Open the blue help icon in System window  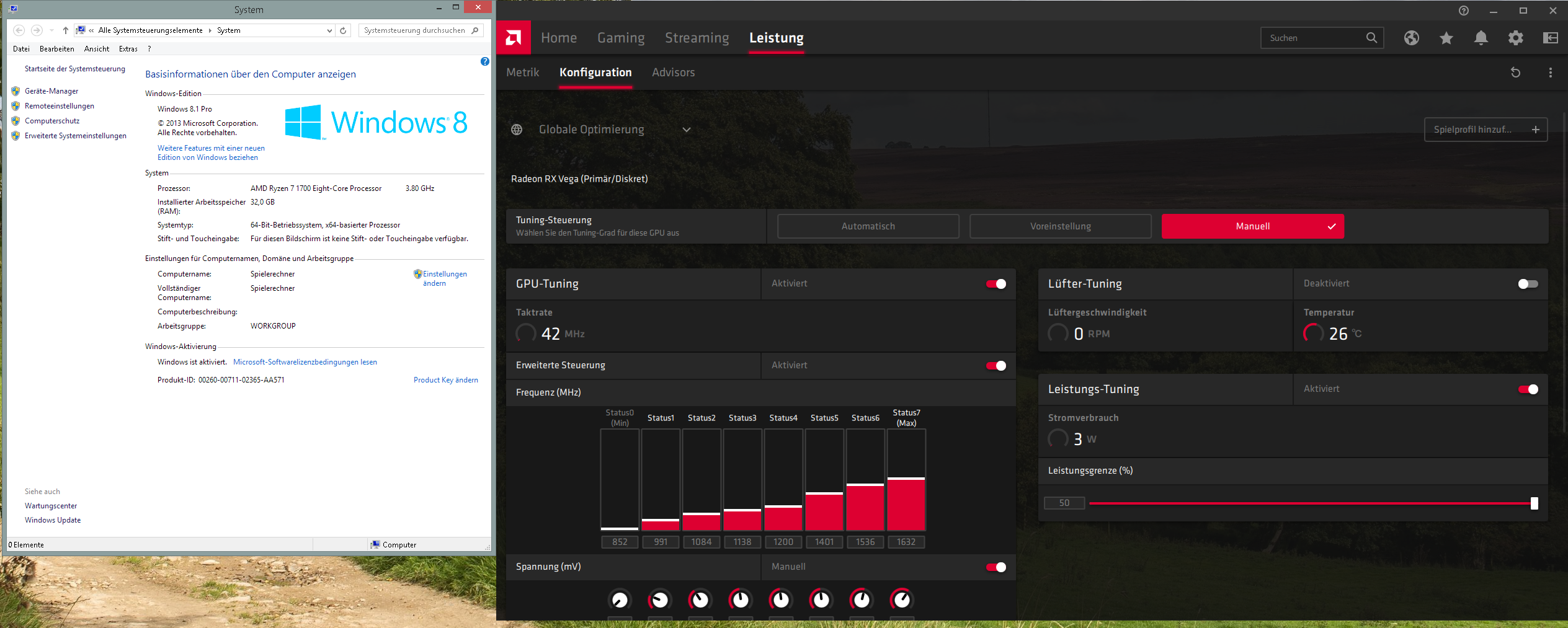485,61
